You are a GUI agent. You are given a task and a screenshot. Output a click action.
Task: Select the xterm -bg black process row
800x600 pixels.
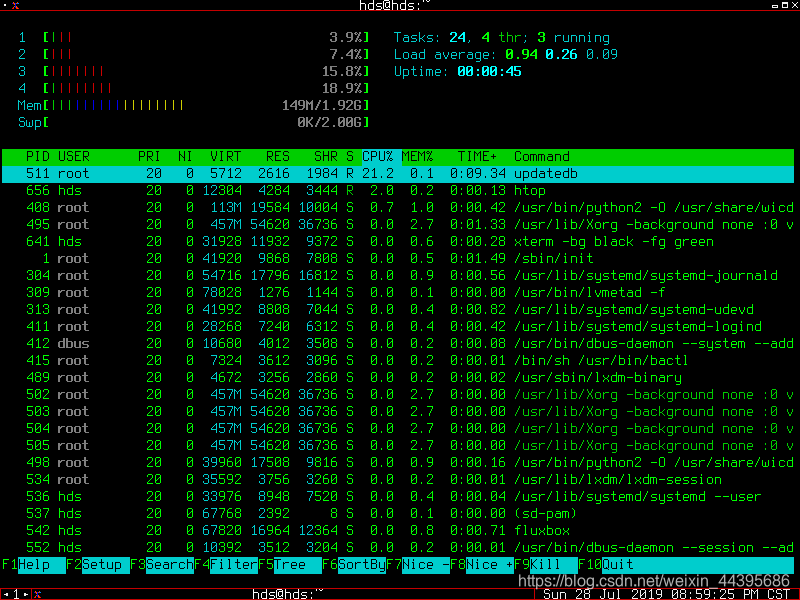click(x=398, y=242)
